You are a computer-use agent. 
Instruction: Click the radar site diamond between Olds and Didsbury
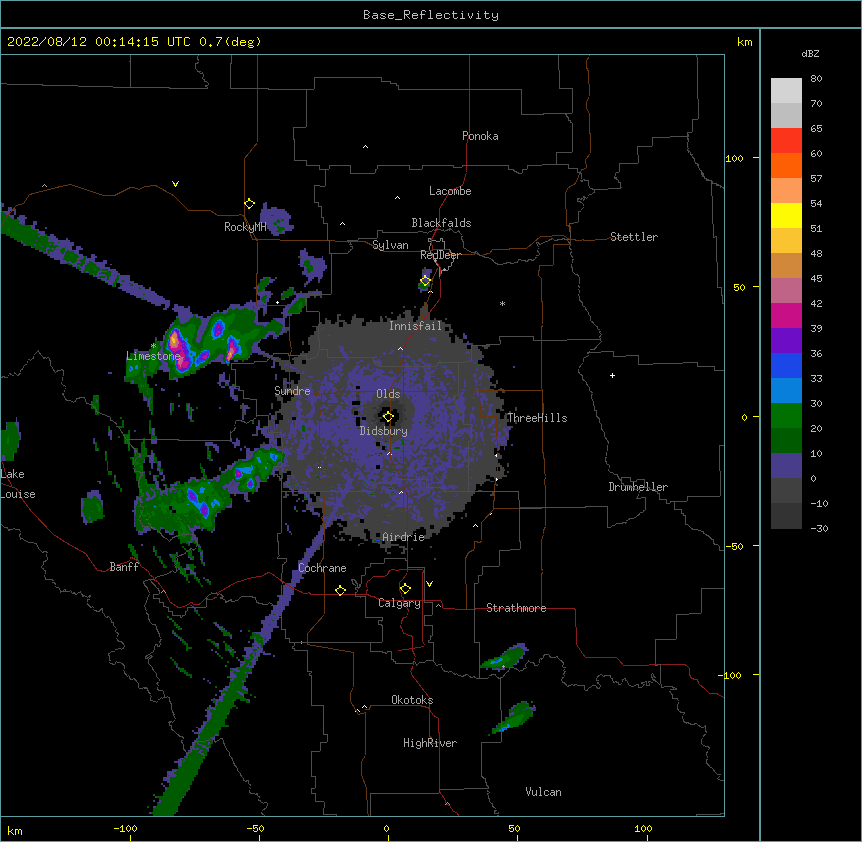click(388, 417)
